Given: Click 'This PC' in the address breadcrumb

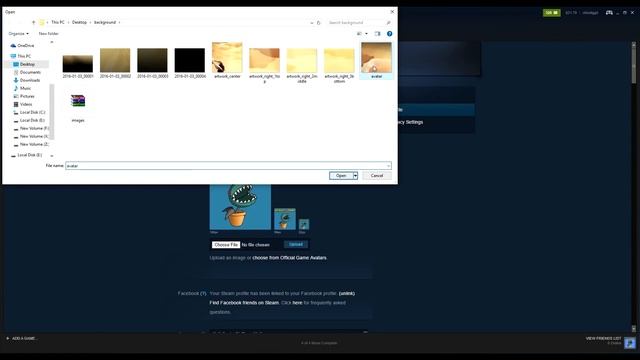Looking at the screenshot, I should click(x=58, y=22).
